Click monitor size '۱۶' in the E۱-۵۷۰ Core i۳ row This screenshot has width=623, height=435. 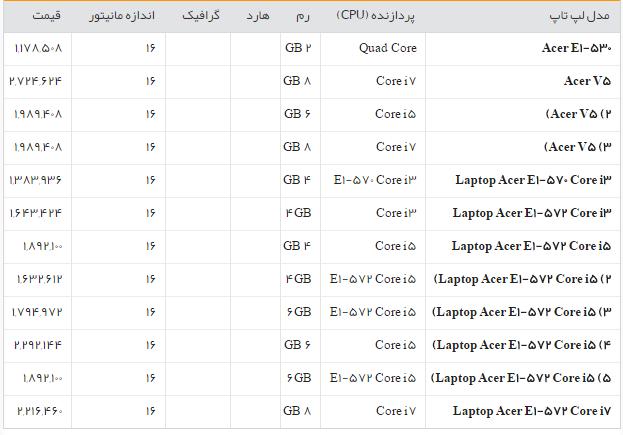click(150, 180)
